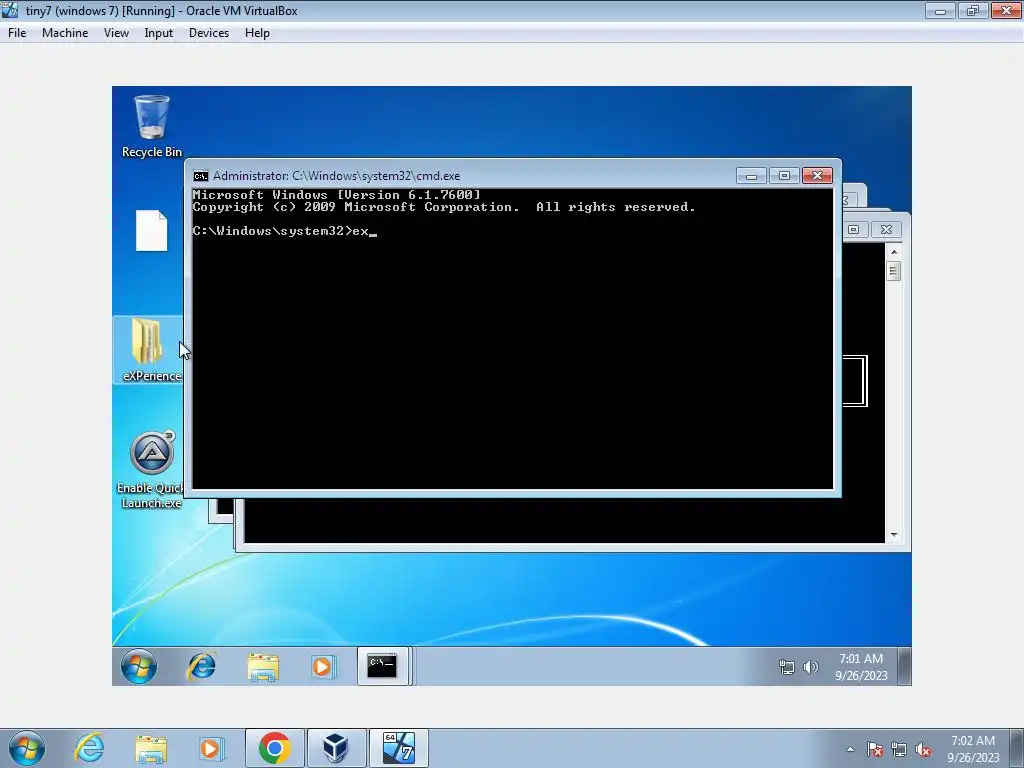Open File Explorer from host taskbar
The height and width of the screenshot is (768, 1024).
click(x=151, y=749)
